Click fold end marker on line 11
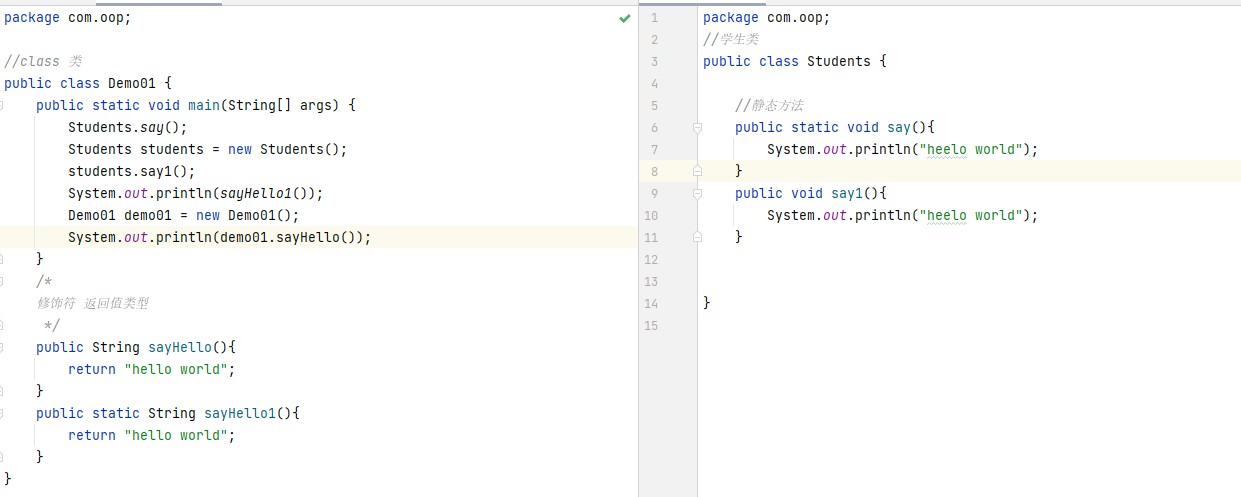This screenshot has height=497, width=1241. point(698,238)
